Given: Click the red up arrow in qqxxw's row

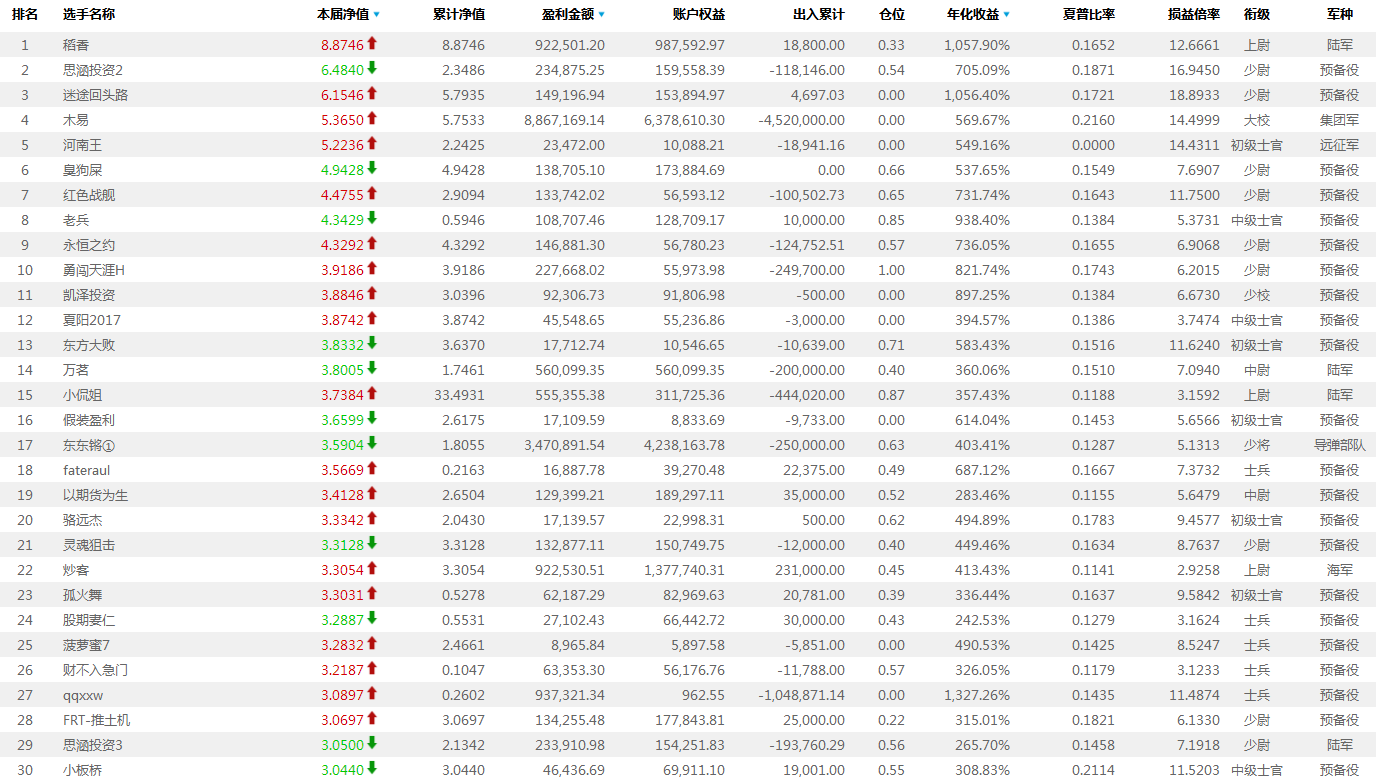Looking at the screenshot, I should coord(372,693).
